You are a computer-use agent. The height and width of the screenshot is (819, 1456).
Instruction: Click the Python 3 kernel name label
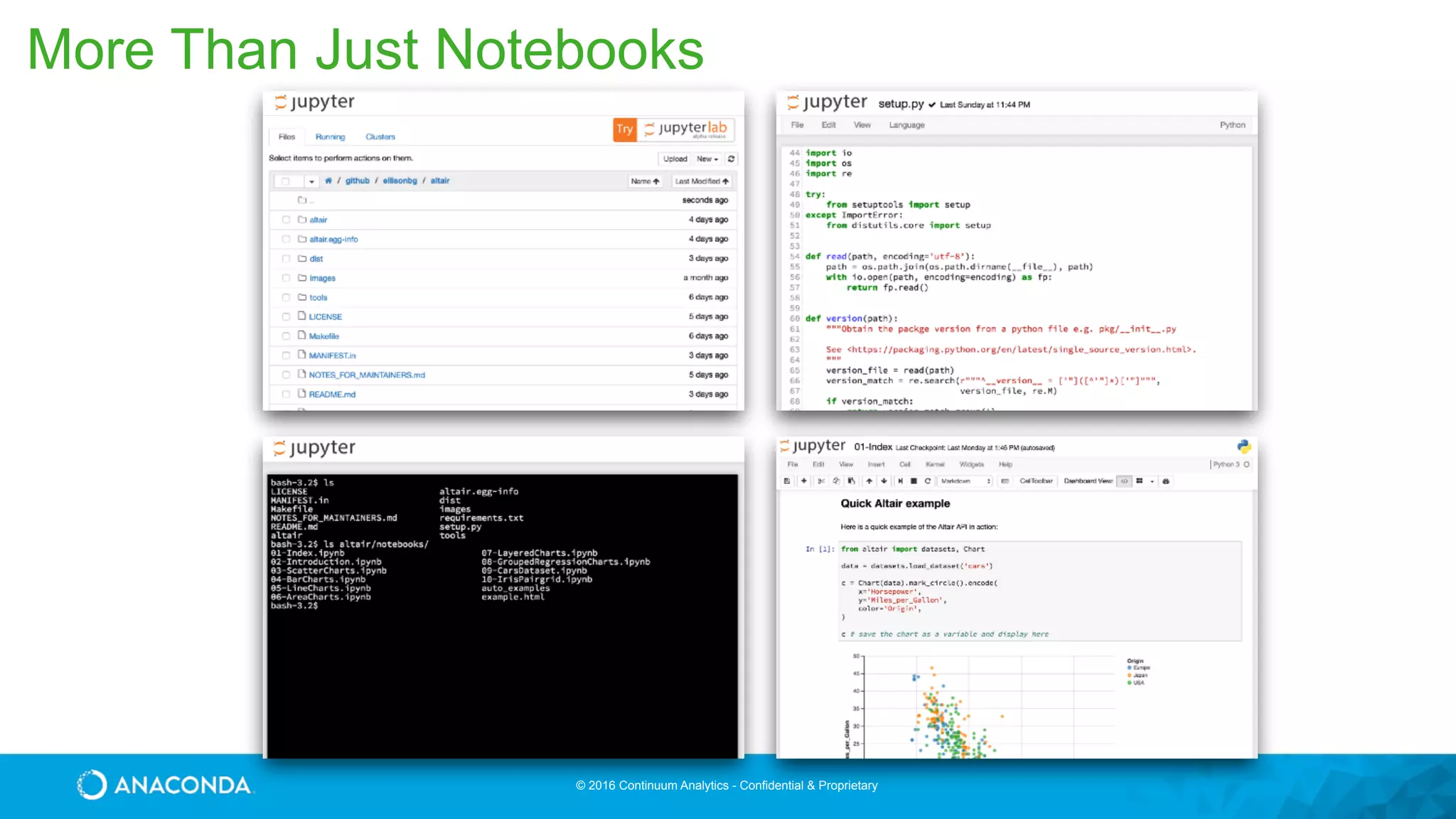[1226, 464]
